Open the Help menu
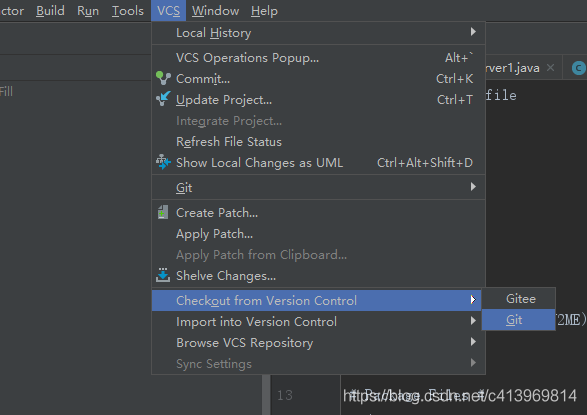Viewport: 587px width, 415px height. pos(264,11)
